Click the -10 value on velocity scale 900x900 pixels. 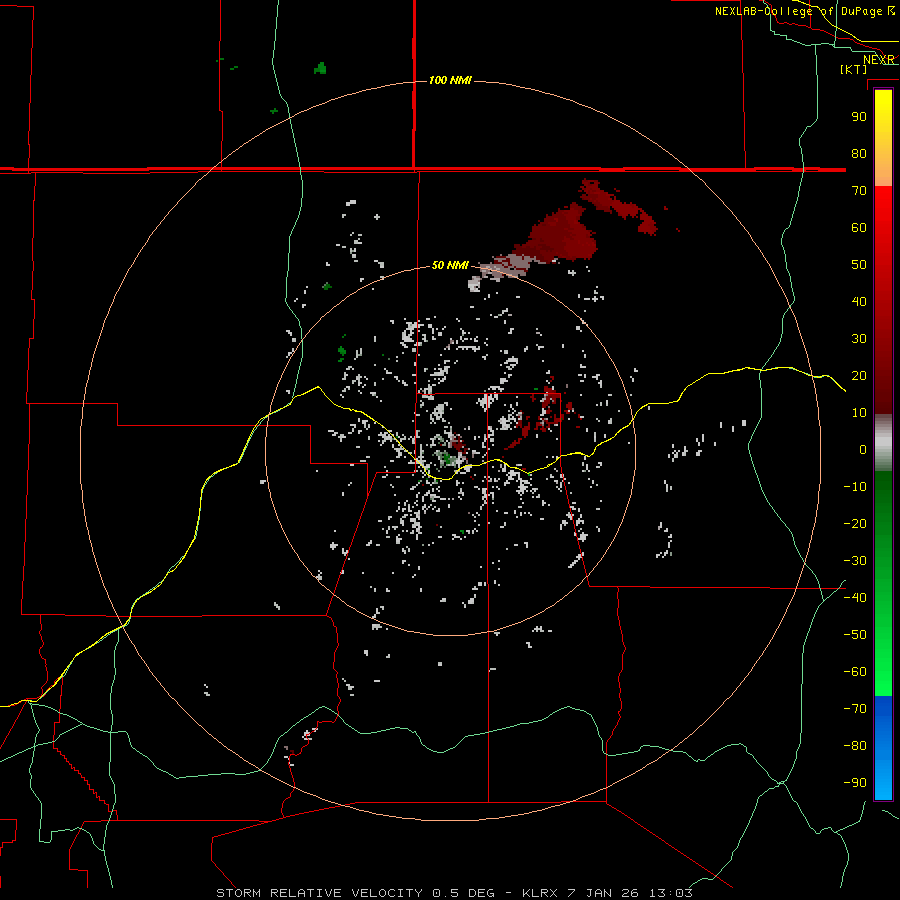[855, 487]
